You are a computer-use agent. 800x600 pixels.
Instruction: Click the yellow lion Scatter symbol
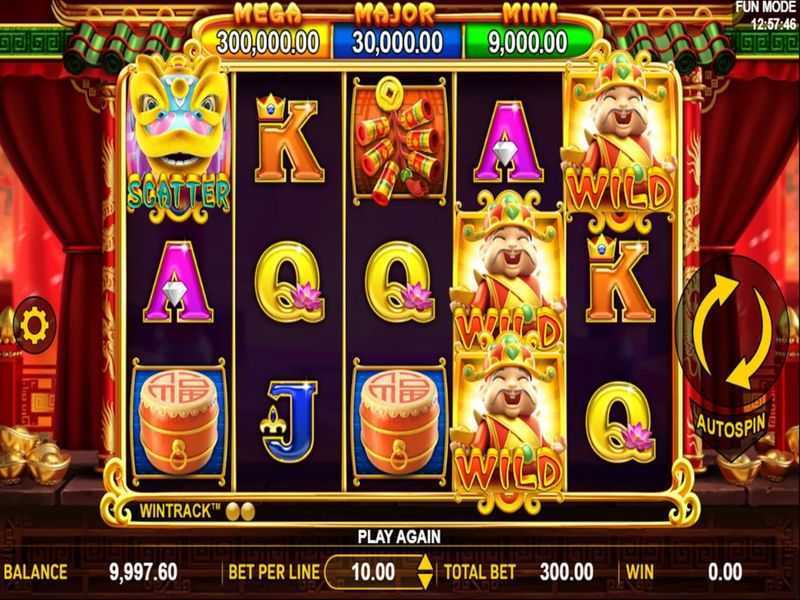178,138
